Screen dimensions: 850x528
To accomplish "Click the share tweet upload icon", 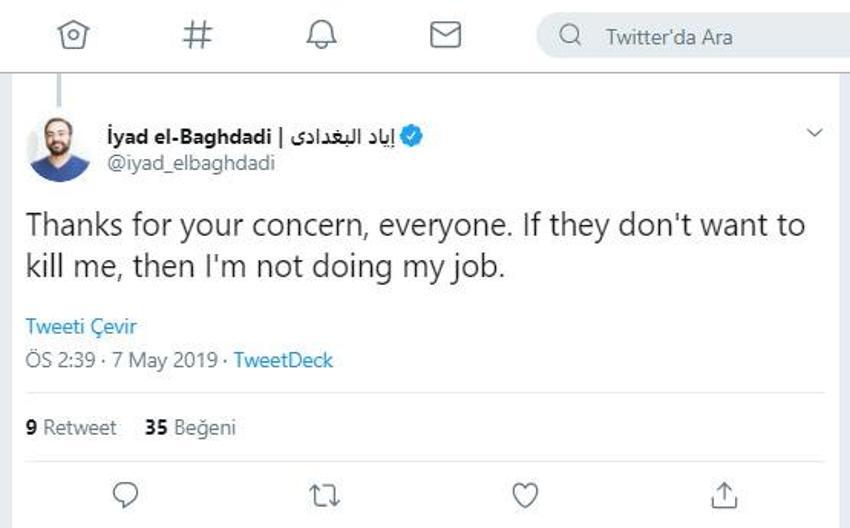I will click(724, 495).
